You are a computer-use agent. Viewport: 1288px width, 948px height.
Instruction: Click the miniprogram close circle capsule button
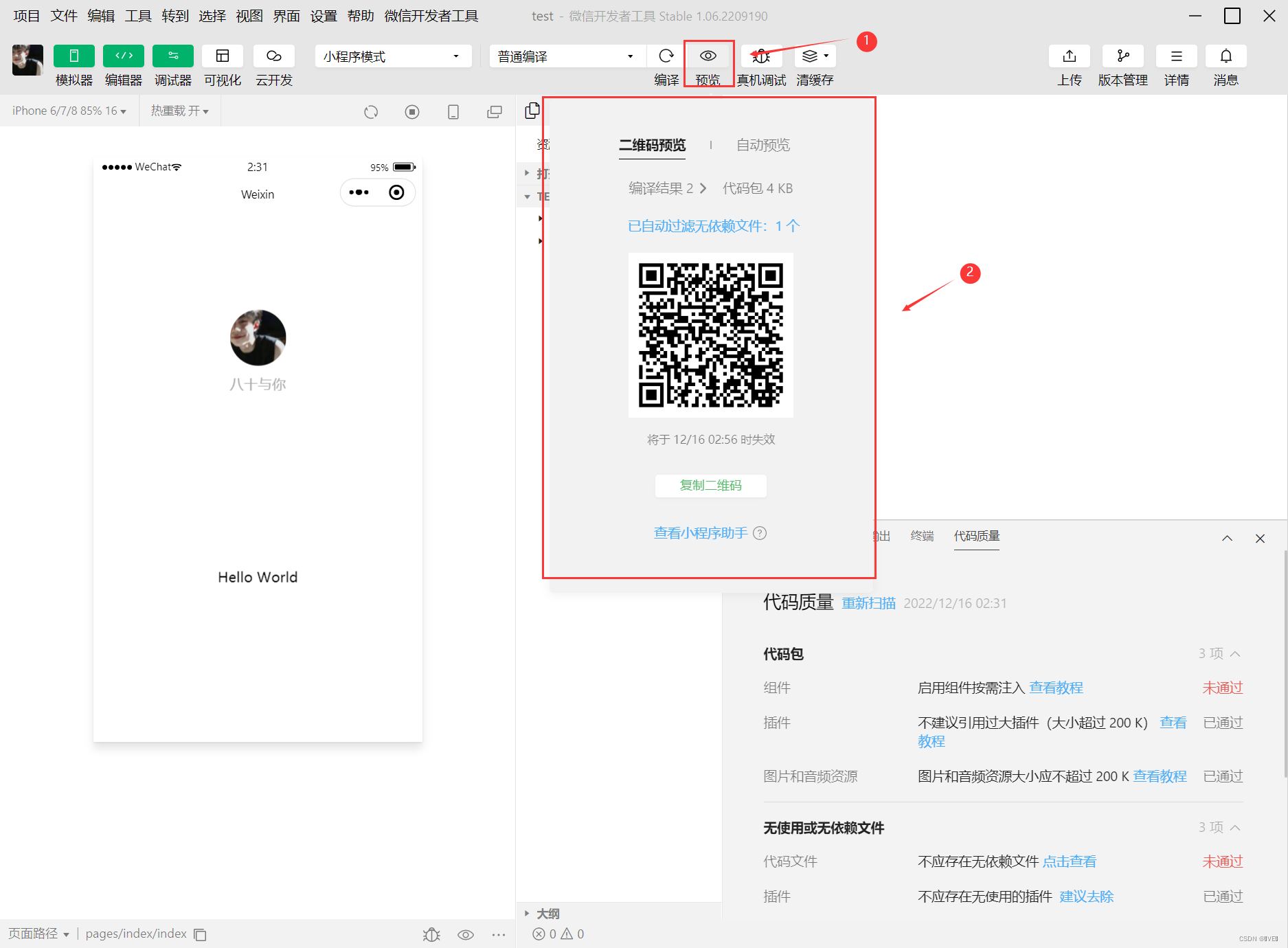coord(396,192)
